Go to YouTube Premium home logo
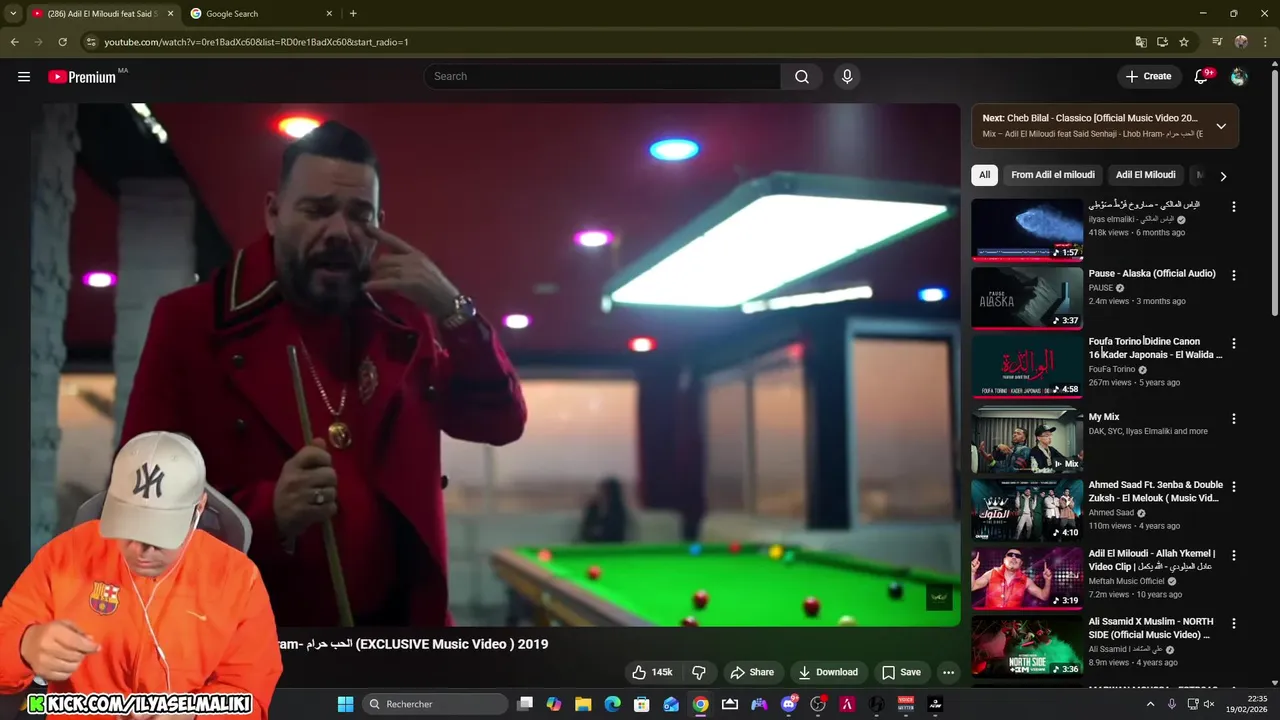This screenshot has width=1280, height=720. coord(82,77)
